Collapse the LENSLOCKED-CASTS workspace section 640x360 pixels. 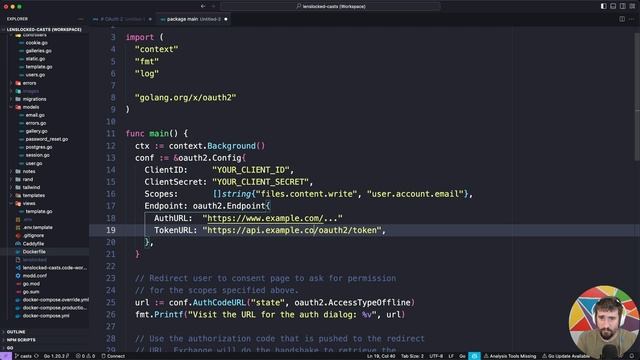point(44,30)
